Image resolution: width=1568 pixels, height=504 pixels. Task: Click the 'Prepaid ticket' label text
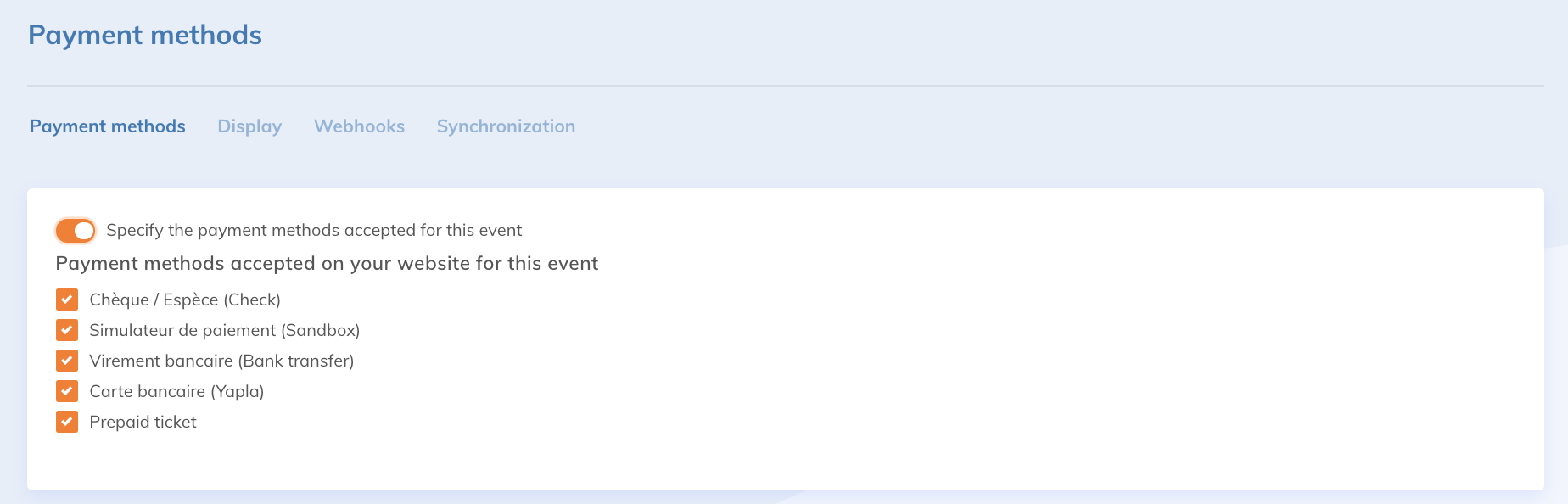[143, 422]
